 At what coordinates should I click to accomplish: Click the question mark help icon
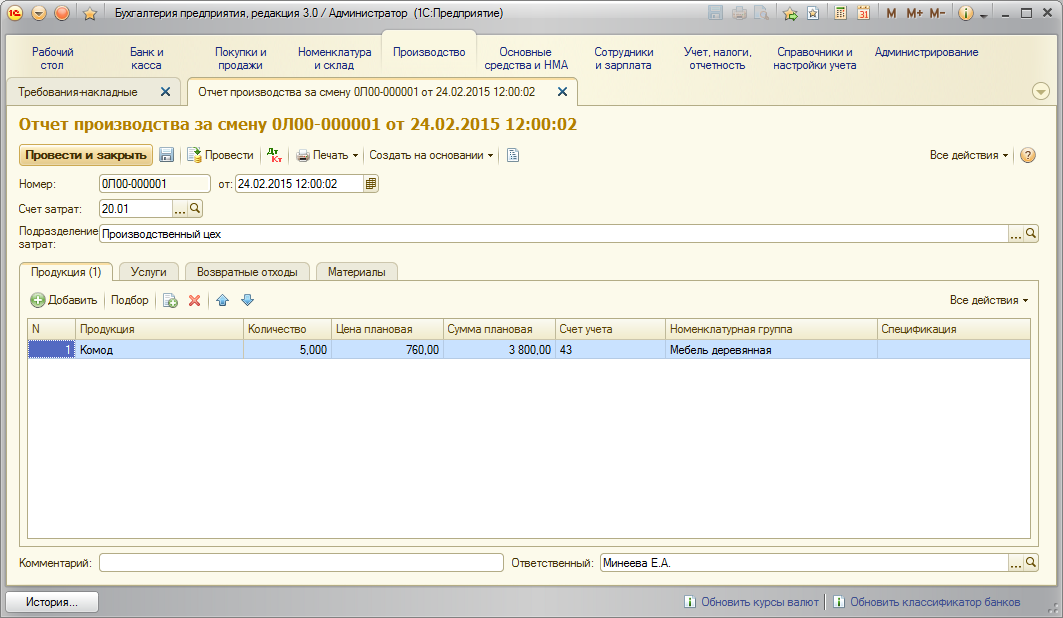[1028, 155]
